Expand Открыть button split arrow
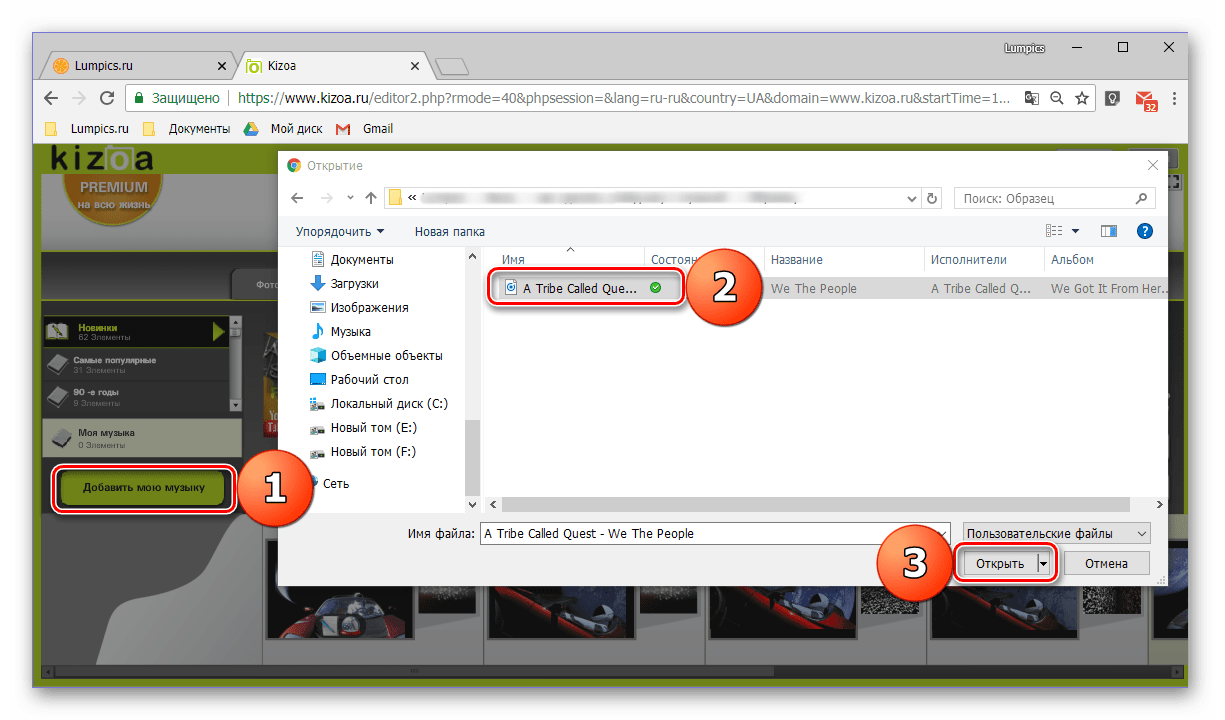Screen dimensions: 1225x720 [1044, 564]
